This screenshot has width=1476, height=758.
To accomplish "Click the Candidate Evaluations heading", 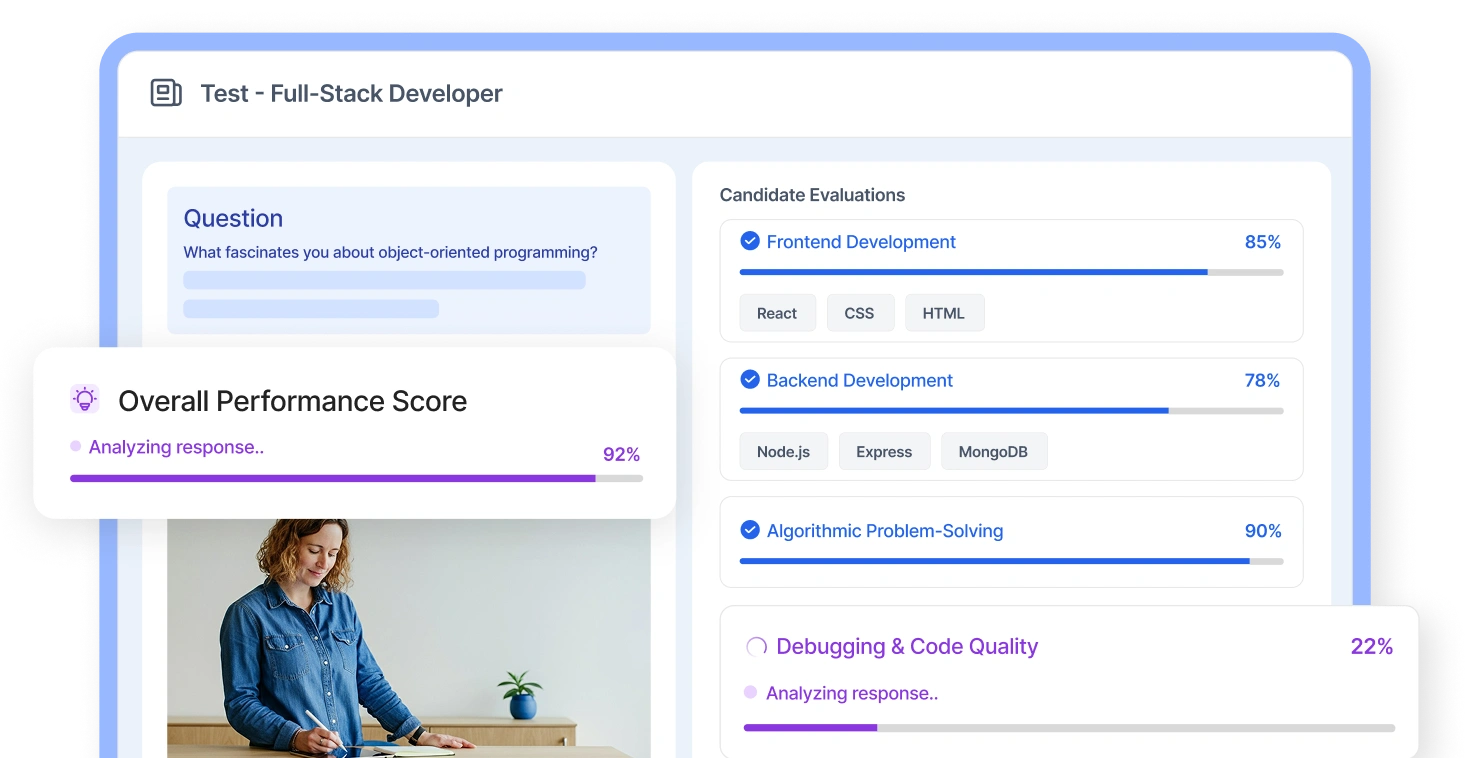I will click(x=812, y=195).
